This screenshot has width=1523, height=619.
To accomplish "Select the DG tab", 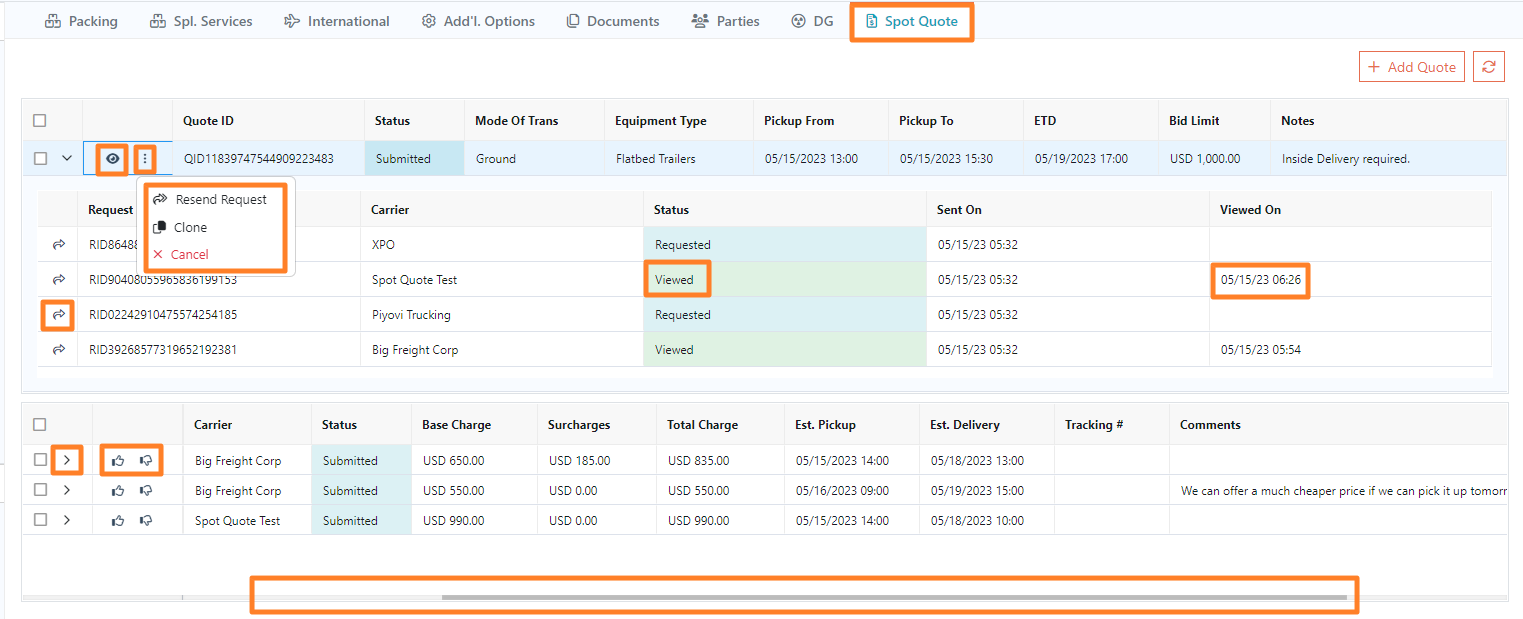I will pos(812,21).
